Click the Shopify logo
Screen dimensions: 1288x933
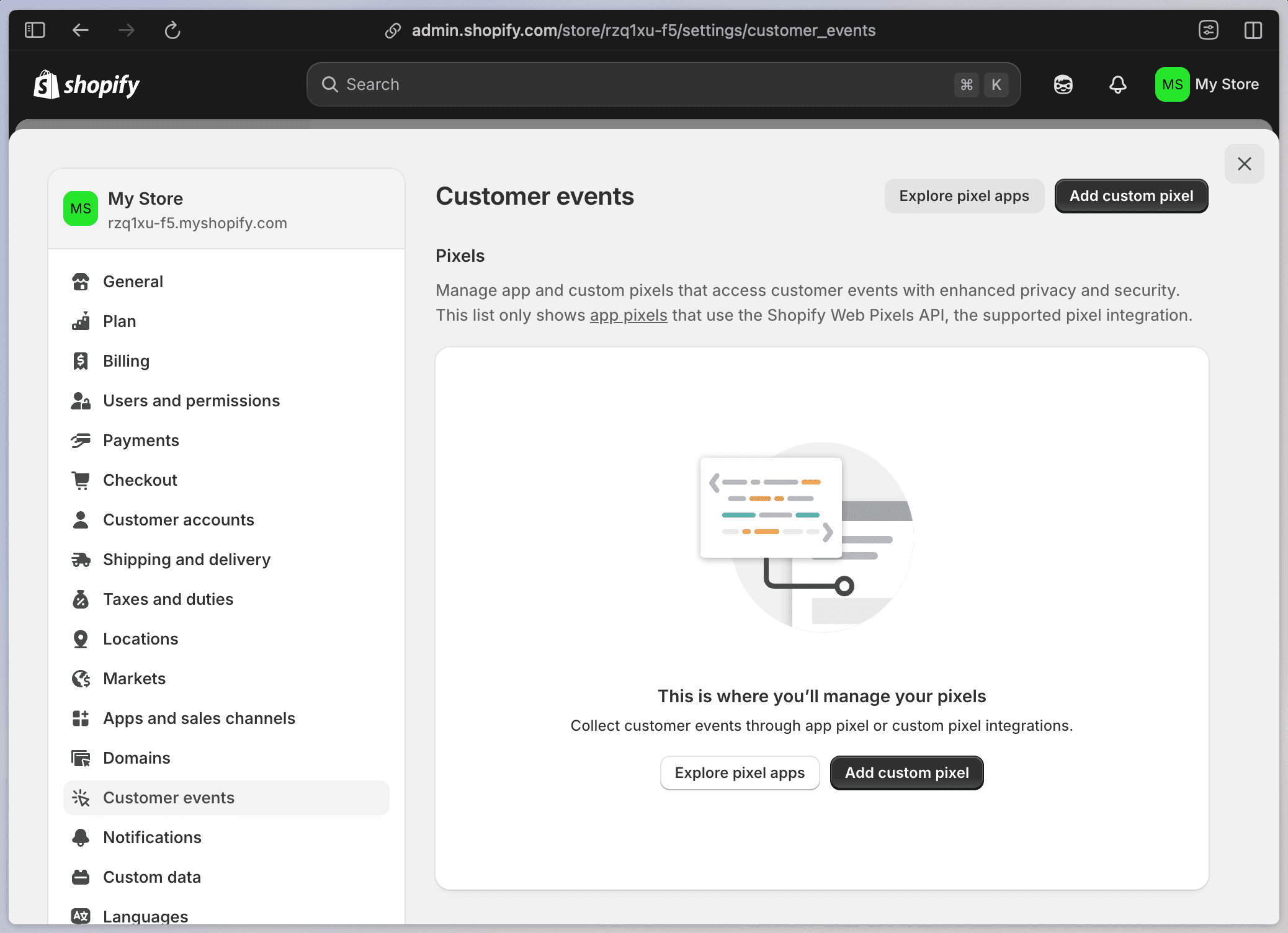(x=86, y=84)
